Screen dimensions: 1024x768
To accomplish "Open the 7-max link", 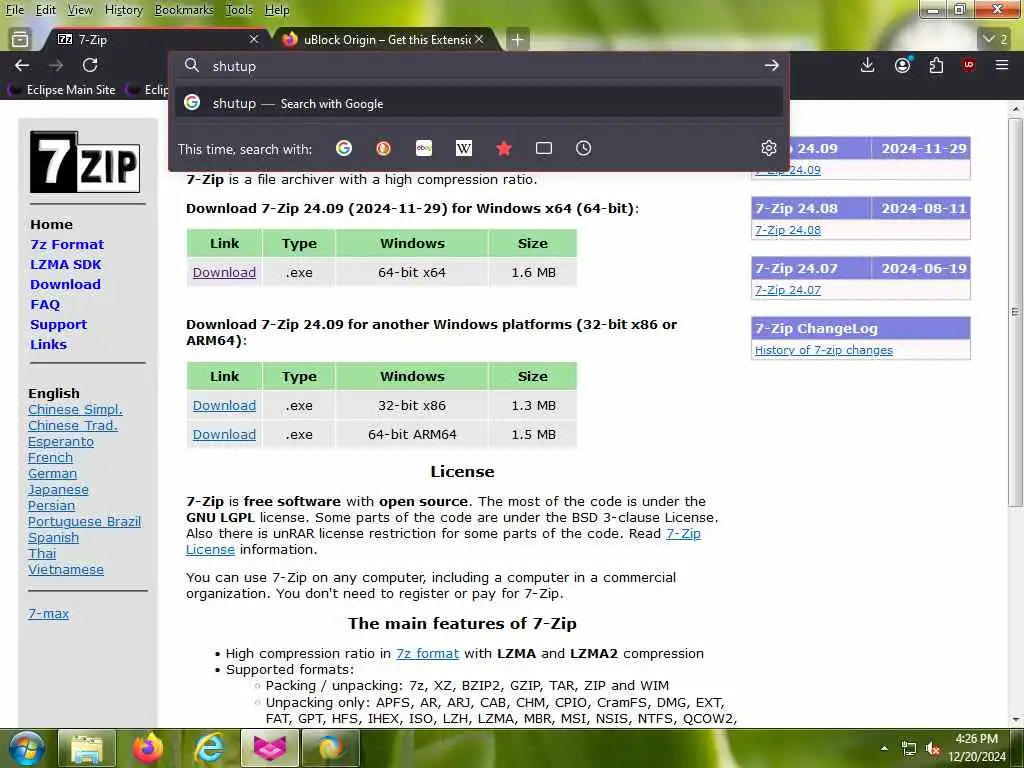I will (48, 613).
